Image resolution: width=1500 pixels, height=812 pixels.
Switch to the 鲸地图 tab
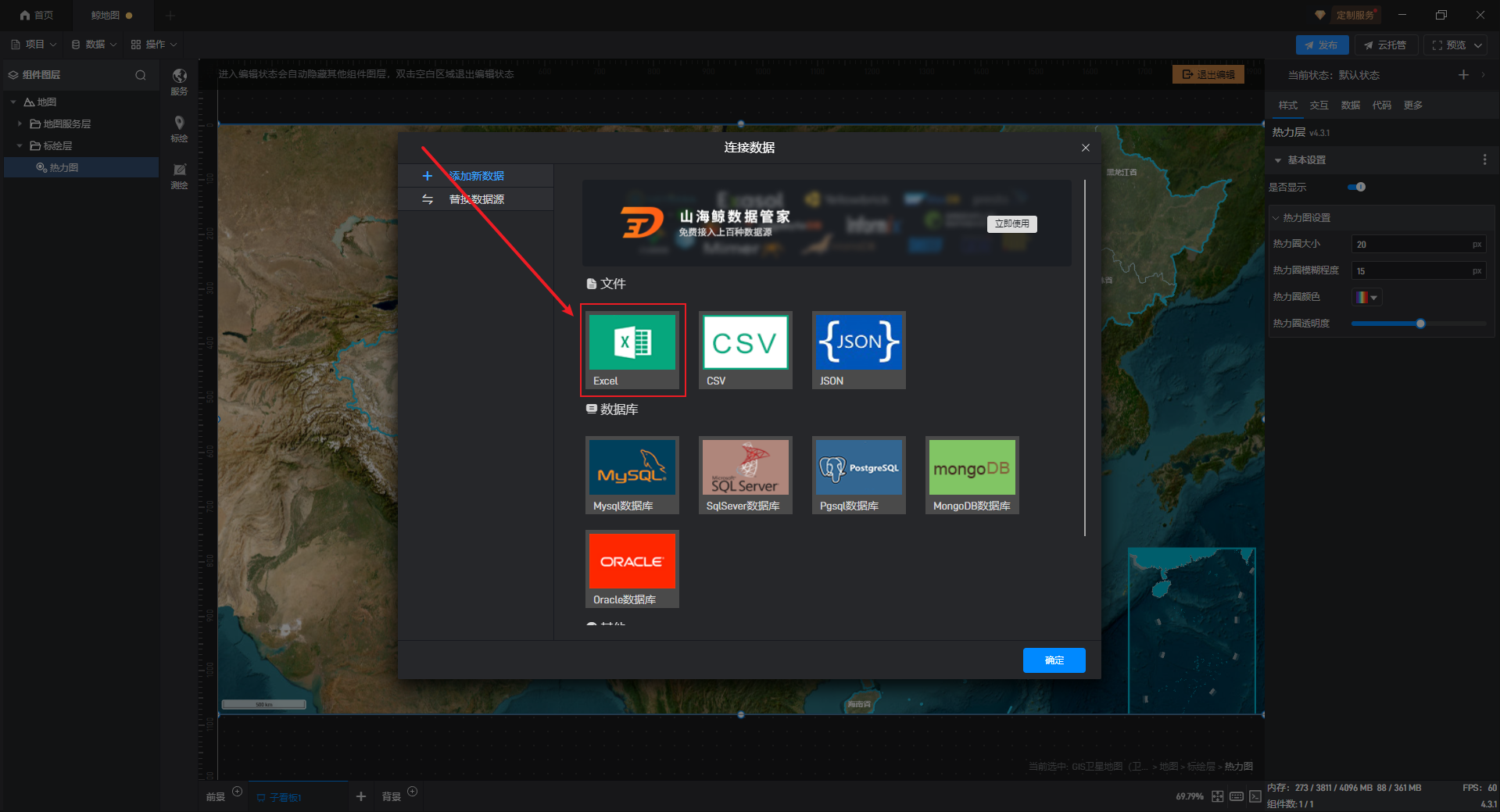(x=112, y=15)
